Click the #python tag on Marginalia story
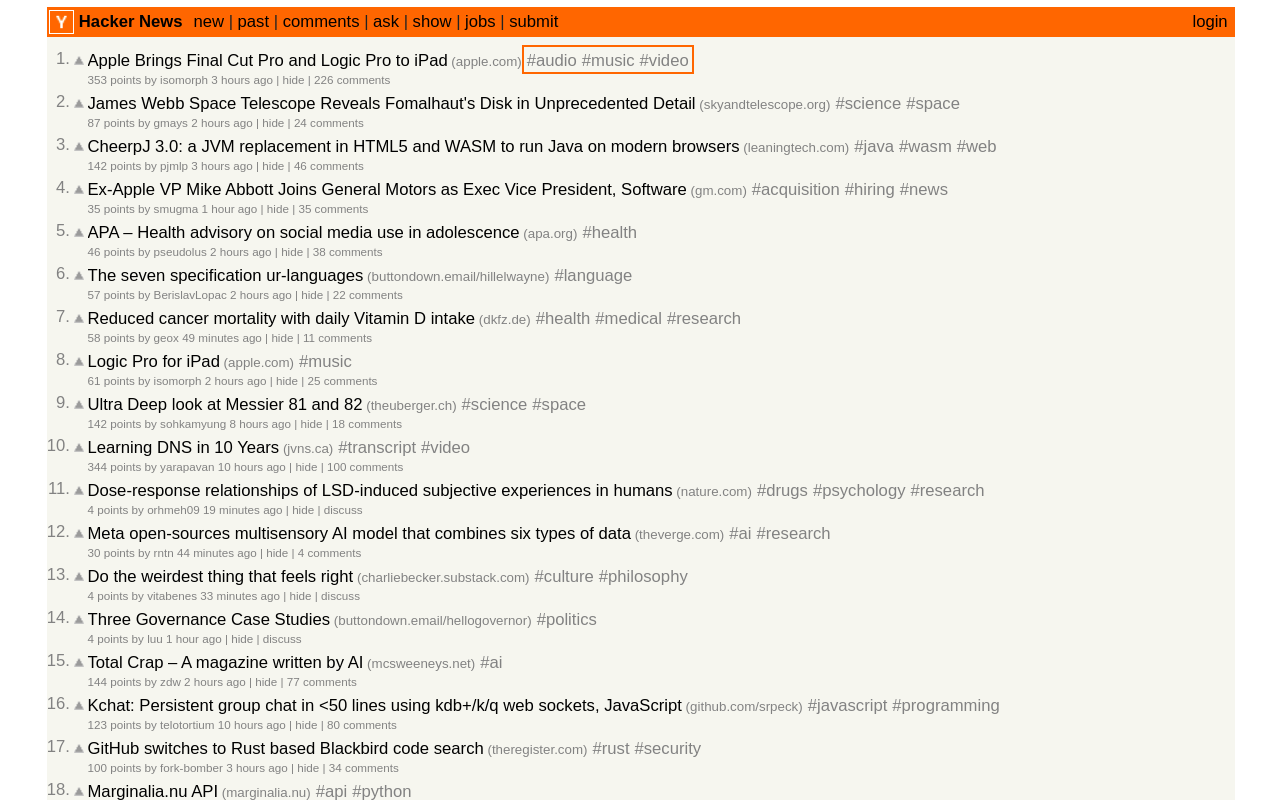This screenshot has height=800, width=1280. 382,792
